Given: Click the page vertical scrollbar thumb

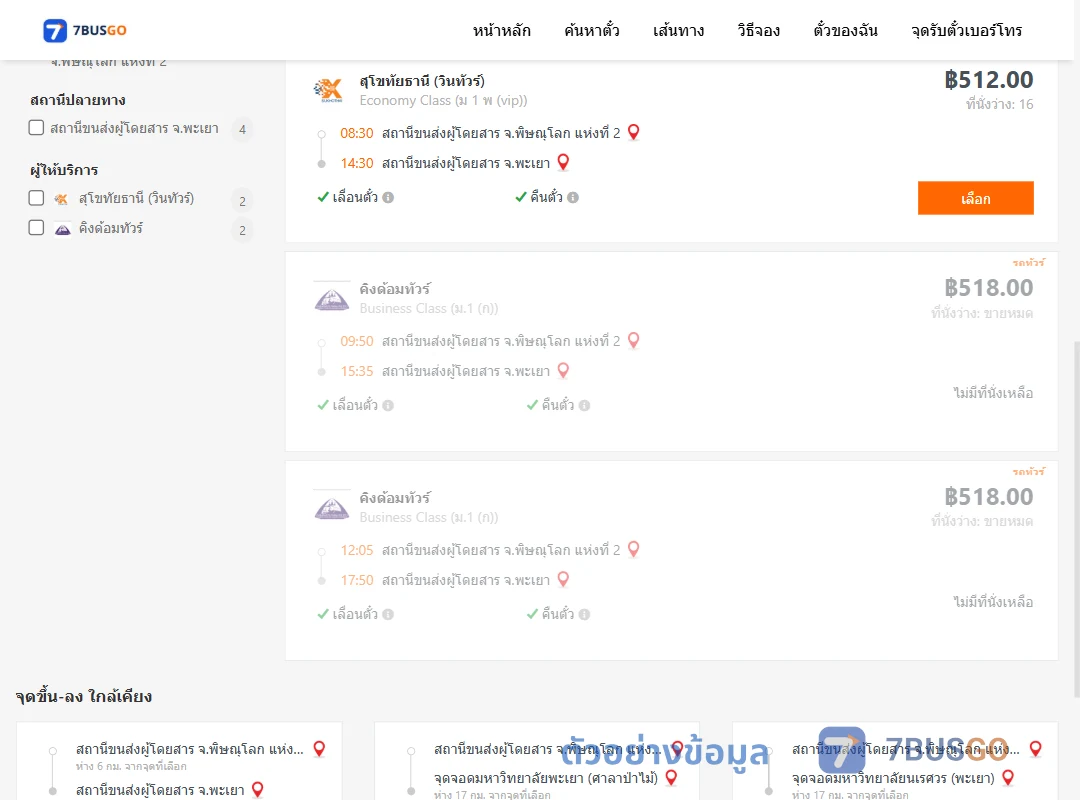Looking at the screenshot, I should tap(1076, 520).
